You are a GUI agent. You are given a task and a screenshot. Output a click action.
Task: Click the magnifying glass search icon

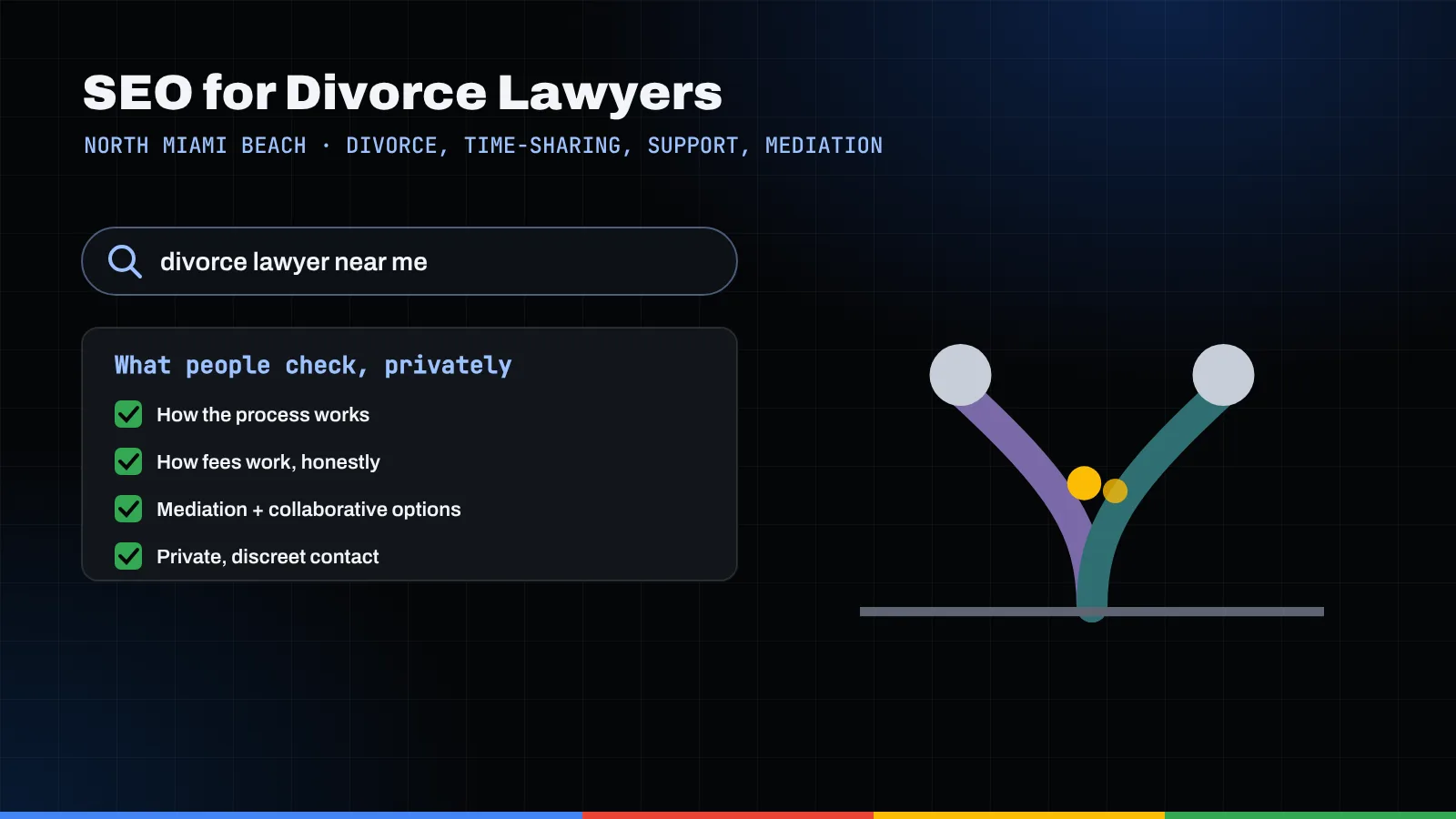(x=125, y=261)
